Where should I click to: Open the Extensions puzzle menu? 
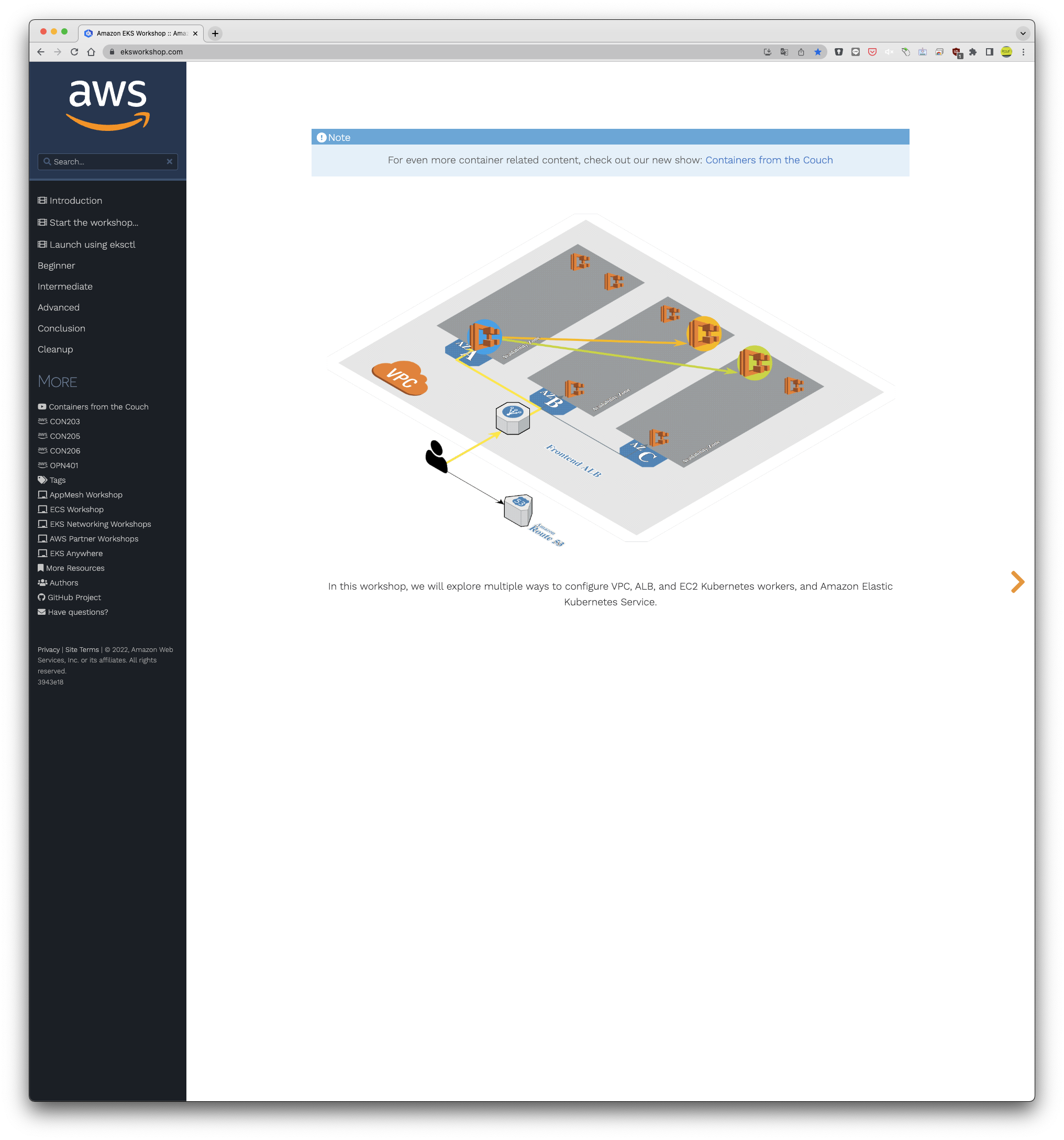pos(973,52)
